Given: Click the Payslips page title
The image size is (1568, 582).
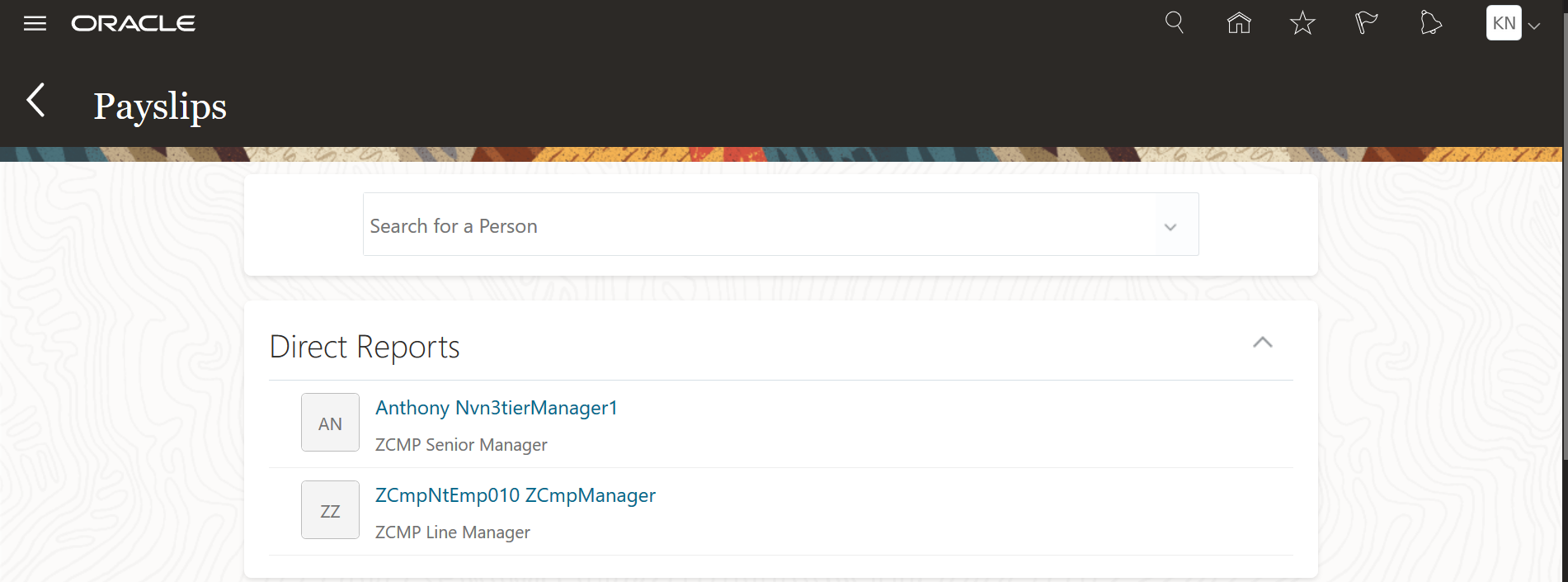Looking at the screenshot, I should 160,106.
